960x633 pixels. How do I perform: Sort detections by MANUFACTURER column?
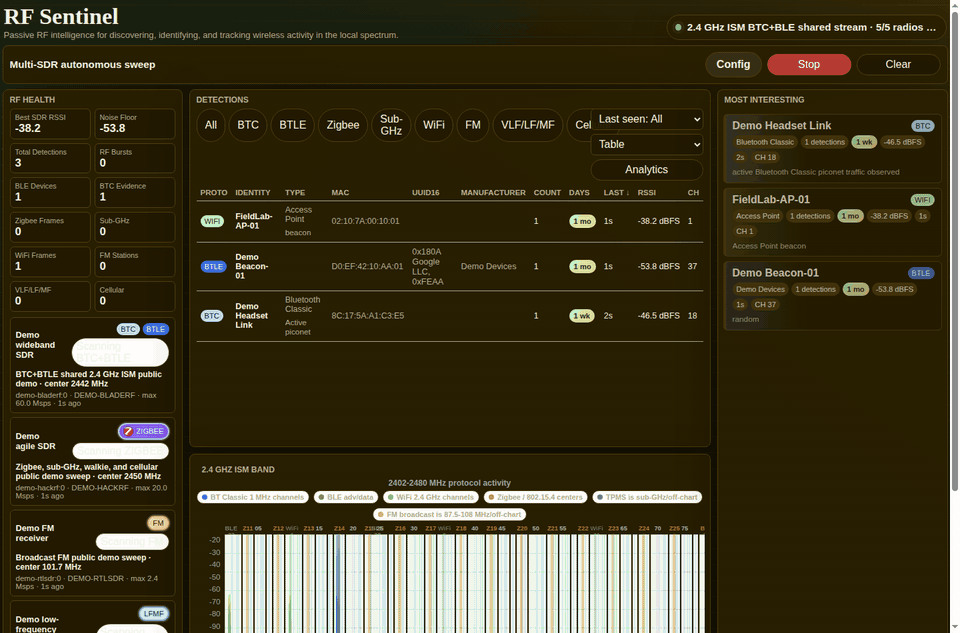click(493, 192)
